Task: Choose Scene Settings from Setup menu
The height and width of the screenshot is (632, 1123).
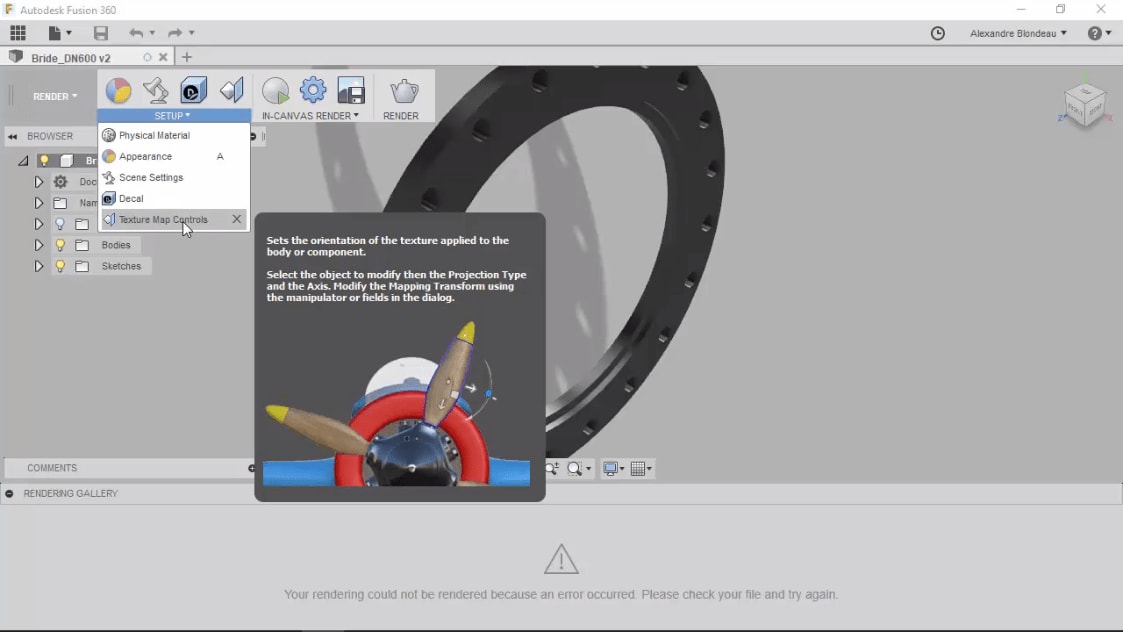Action: [x=174, y=177]
